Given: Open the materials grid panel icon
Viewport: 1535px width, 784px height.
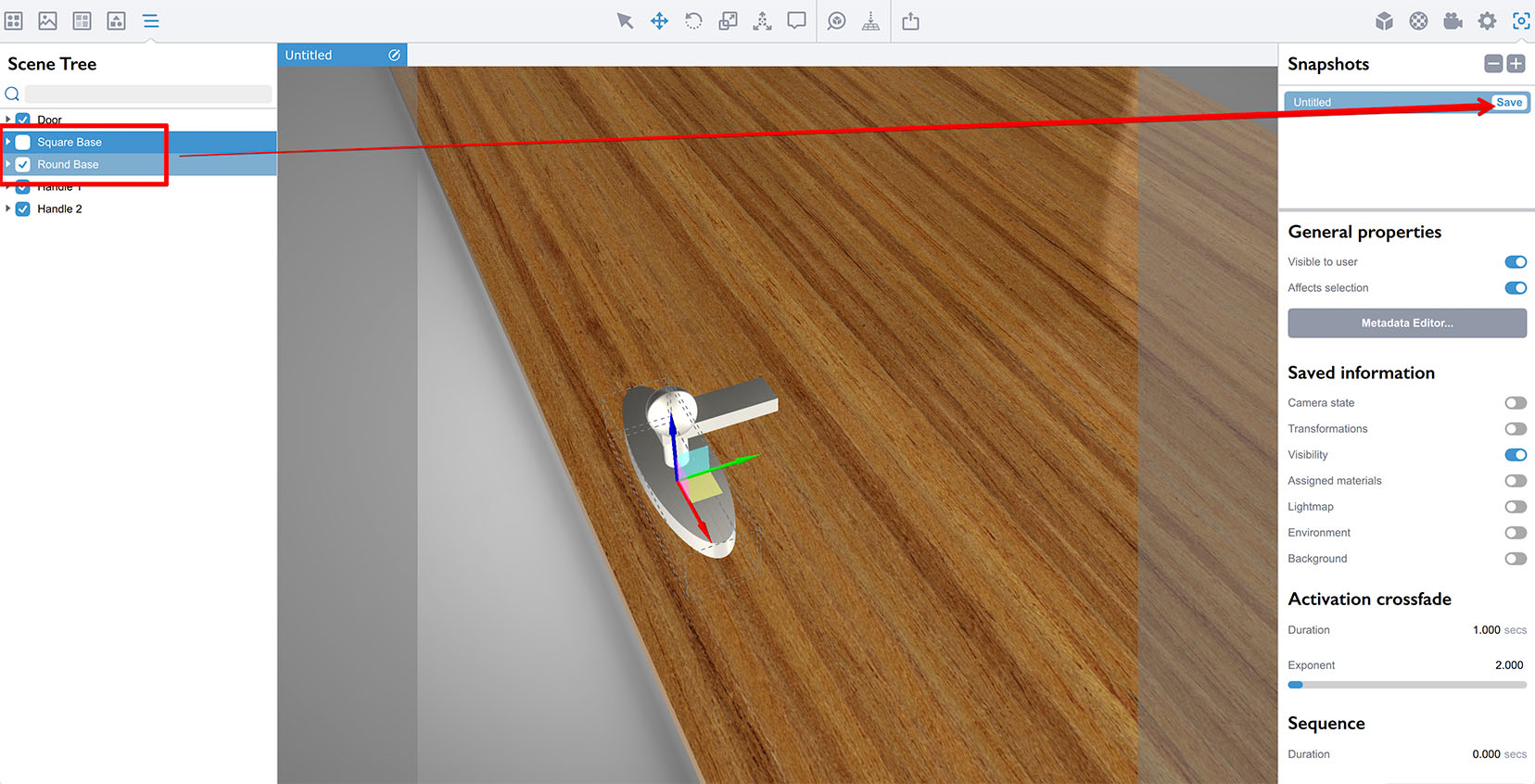Looking at the screenshot, I should [82, 20].
